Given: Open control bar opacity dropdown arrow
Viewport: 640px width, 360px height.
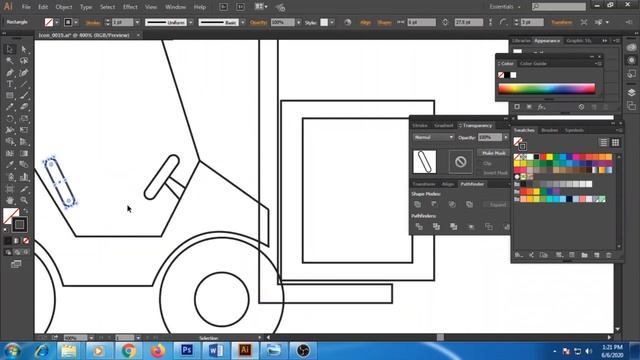Looking at the screenshot, I should pos(298,22).
